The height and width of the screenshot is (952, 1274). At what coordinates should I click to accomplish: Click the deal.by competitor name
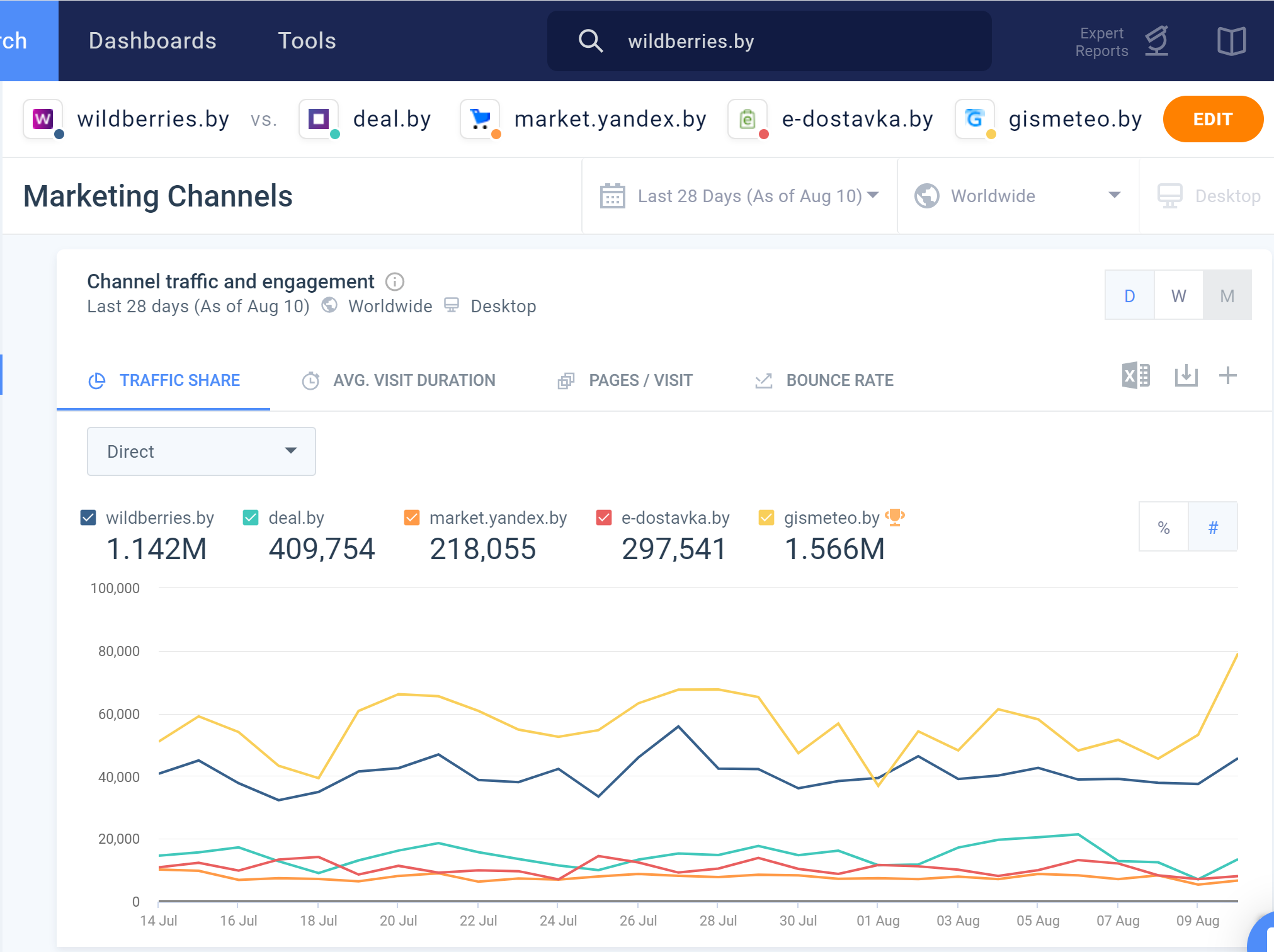[x=392, y=119]
